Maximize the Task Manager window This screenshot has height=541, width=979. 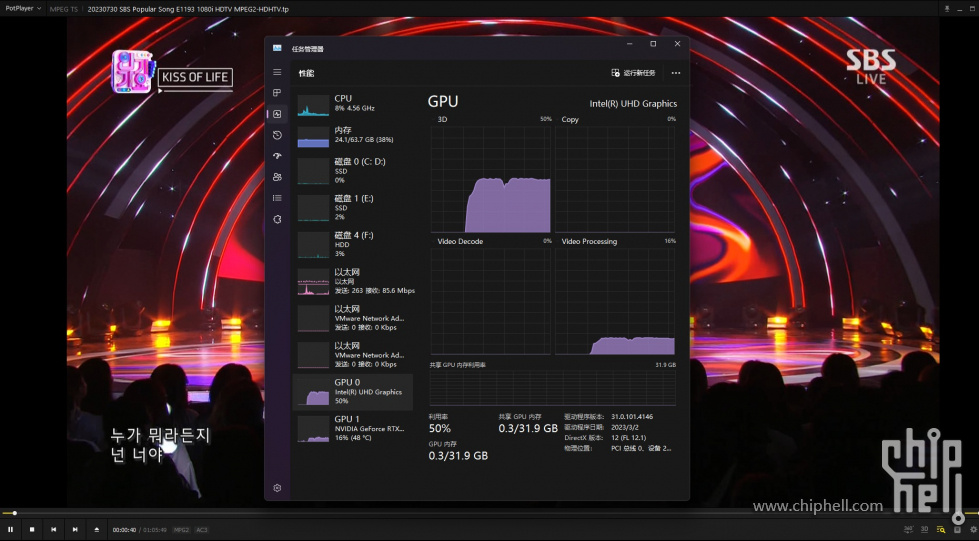click(x=653, y=44)
